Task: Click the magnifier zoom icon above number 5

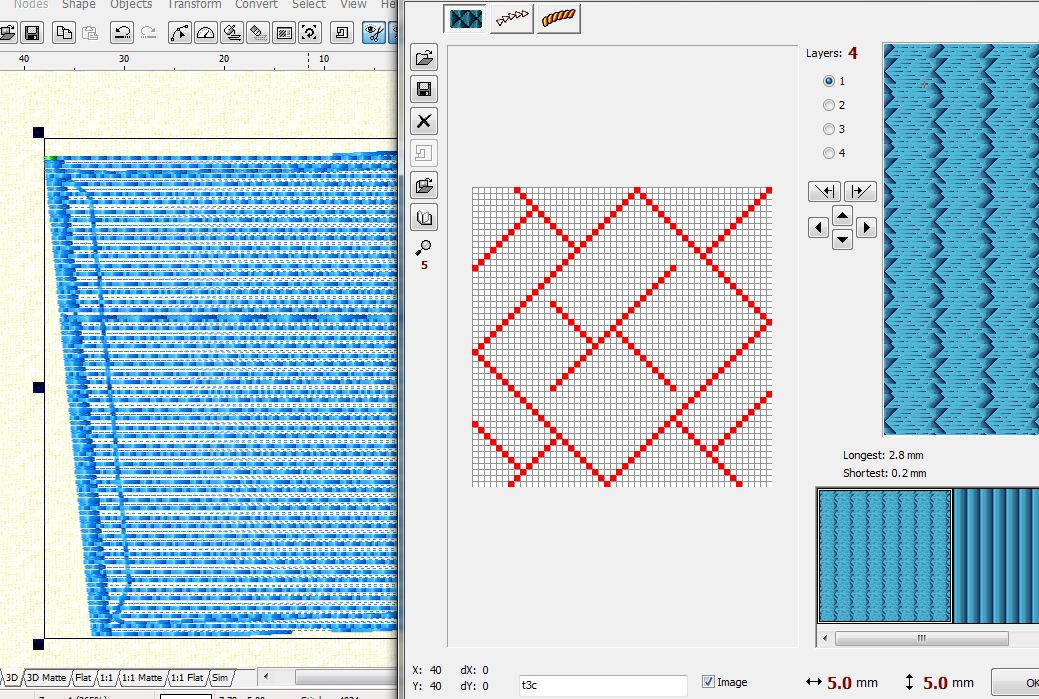Action: point(424,247)
